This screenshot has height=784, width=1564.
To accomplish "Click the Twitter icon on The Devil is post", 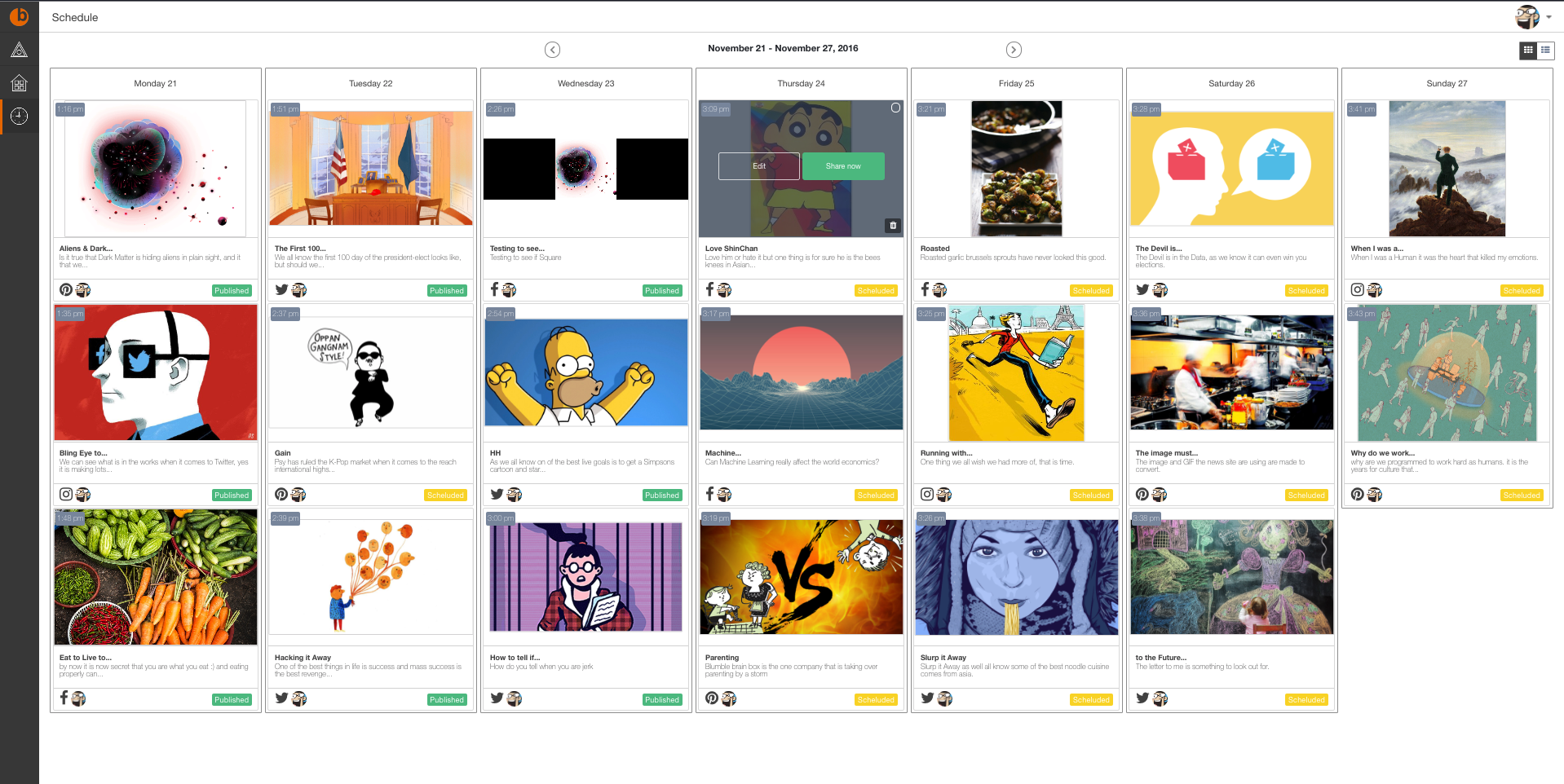I will click(x=1142, y=289).
